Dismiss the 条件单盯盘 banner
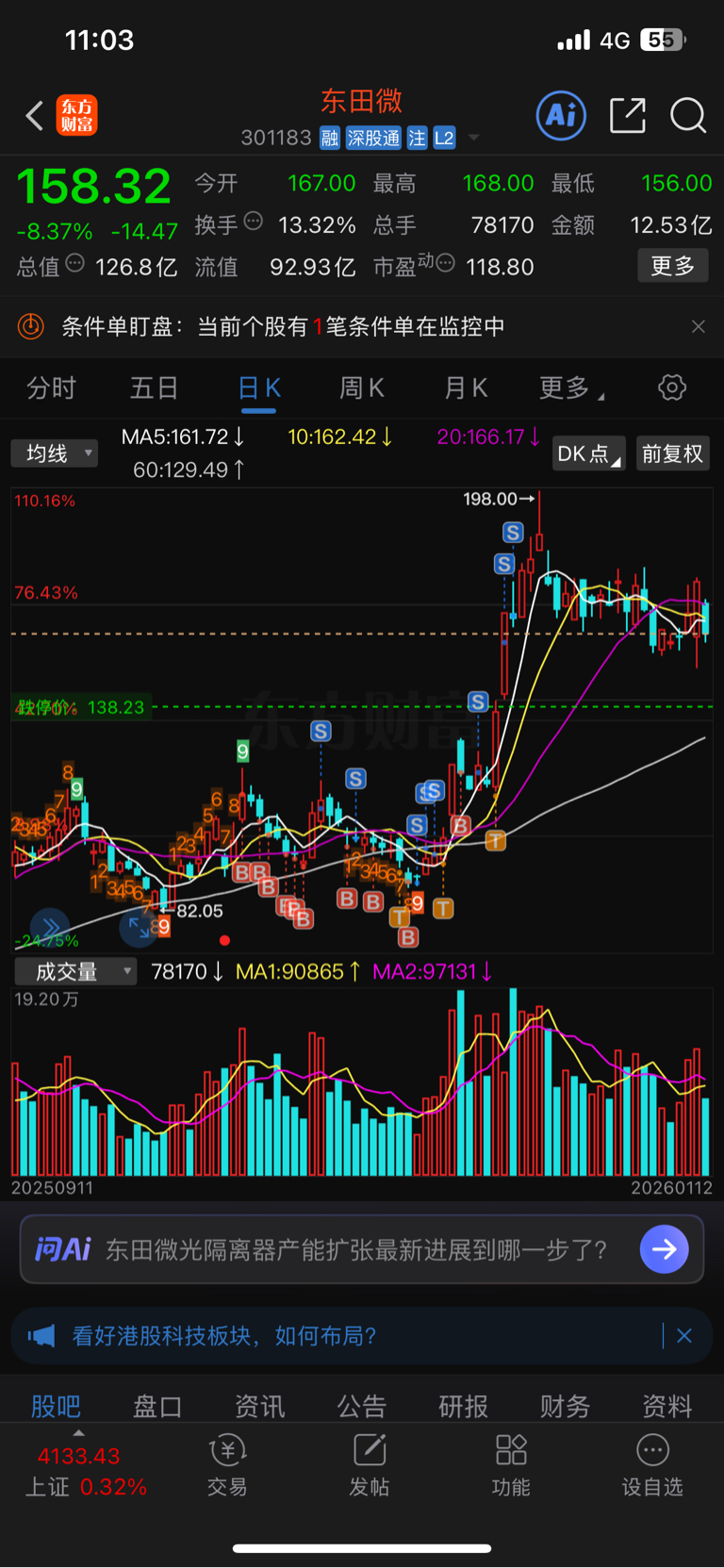Screen dimensions: 724x1568 click(698, 326)
